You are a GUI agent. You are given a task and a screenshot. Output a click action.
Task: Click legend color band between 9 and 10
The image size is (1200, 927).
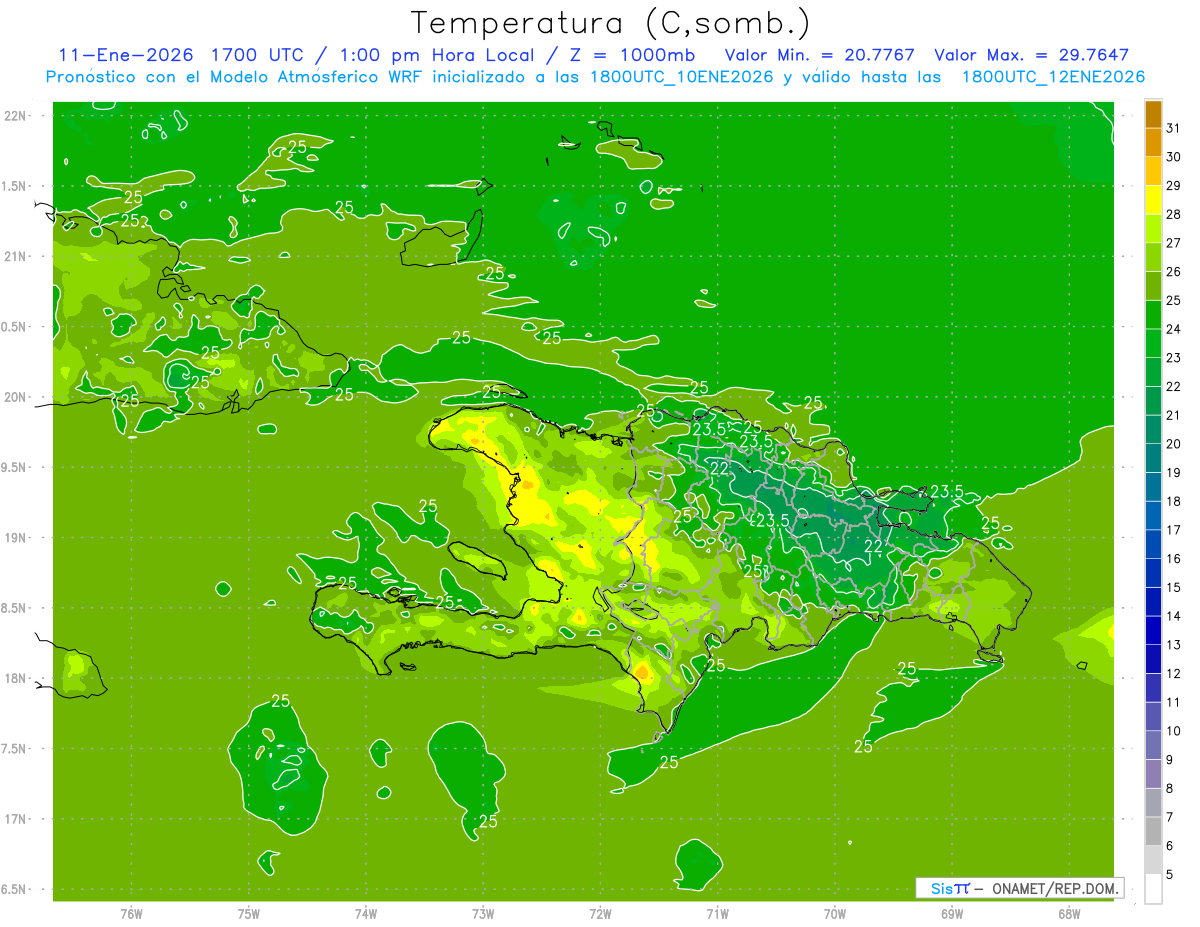click(1153, 745)
